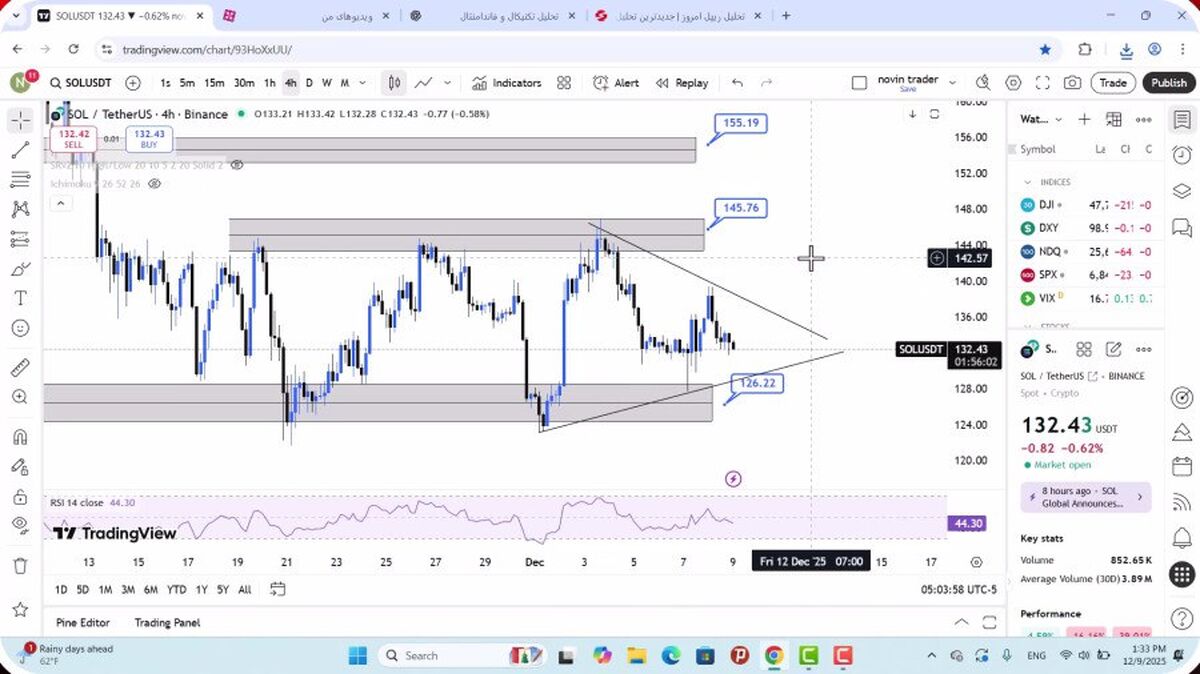Open the SOLUSDT symbol search
The width and height of the screenshot is (1200, 674).
click(80, 83)
